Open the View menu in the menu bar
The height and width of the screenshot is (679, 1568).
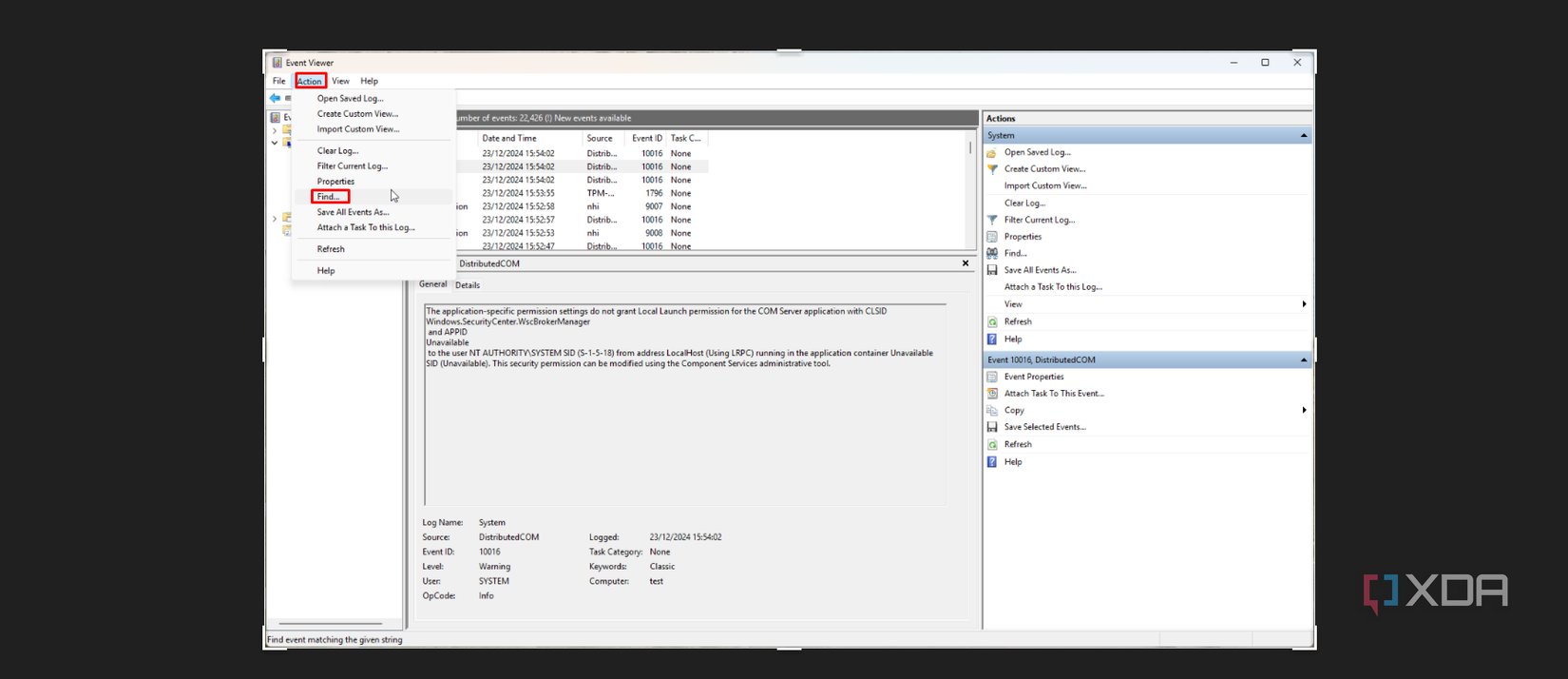(340, 81)
